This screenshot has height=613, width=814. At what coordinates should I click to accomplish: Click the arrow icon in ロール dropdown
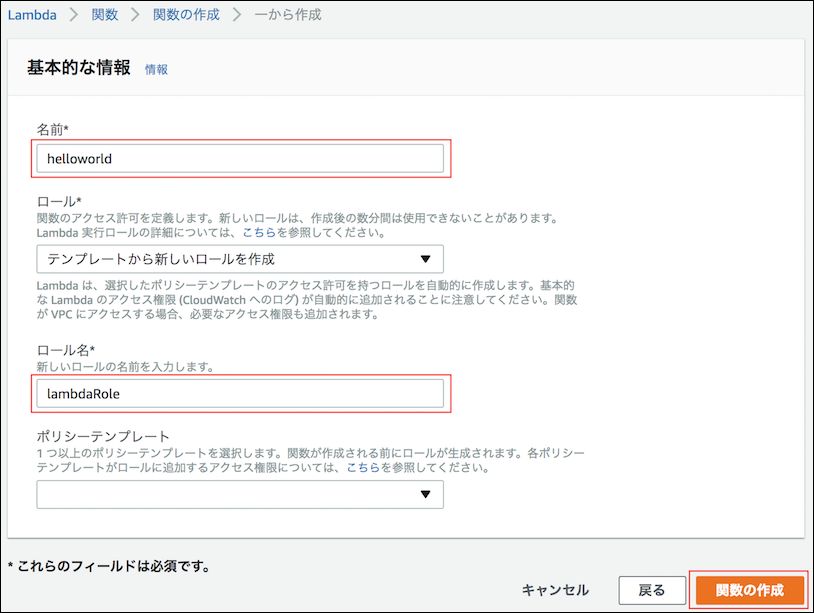tap(425, 259)
